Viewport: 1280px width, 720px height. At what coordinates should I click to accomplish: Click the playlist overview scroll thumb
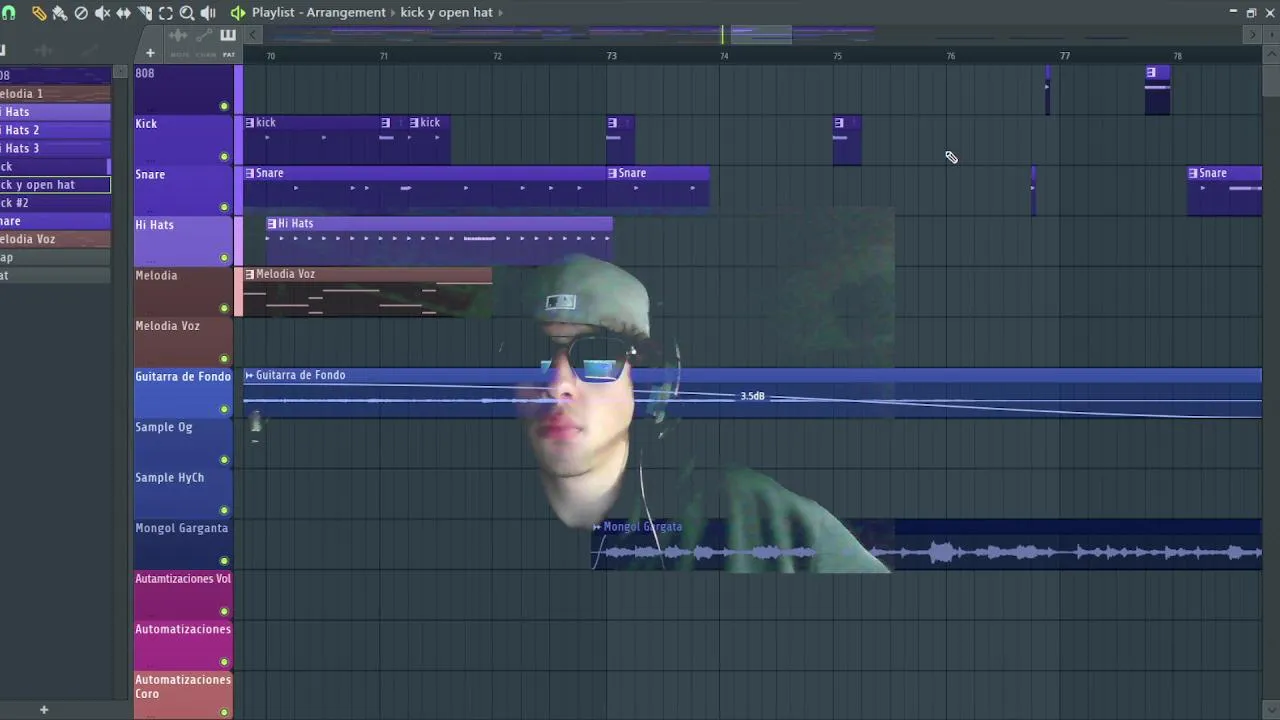[x=760, y=35]
